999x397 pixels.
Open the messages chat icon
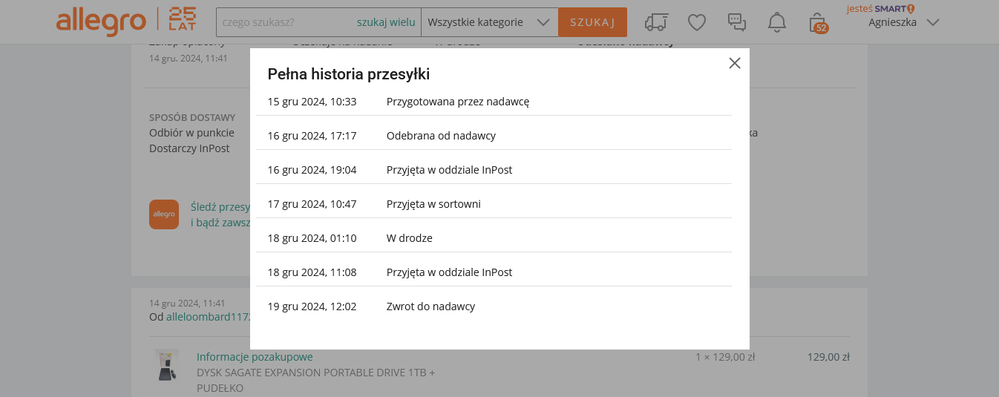point(737,22)
